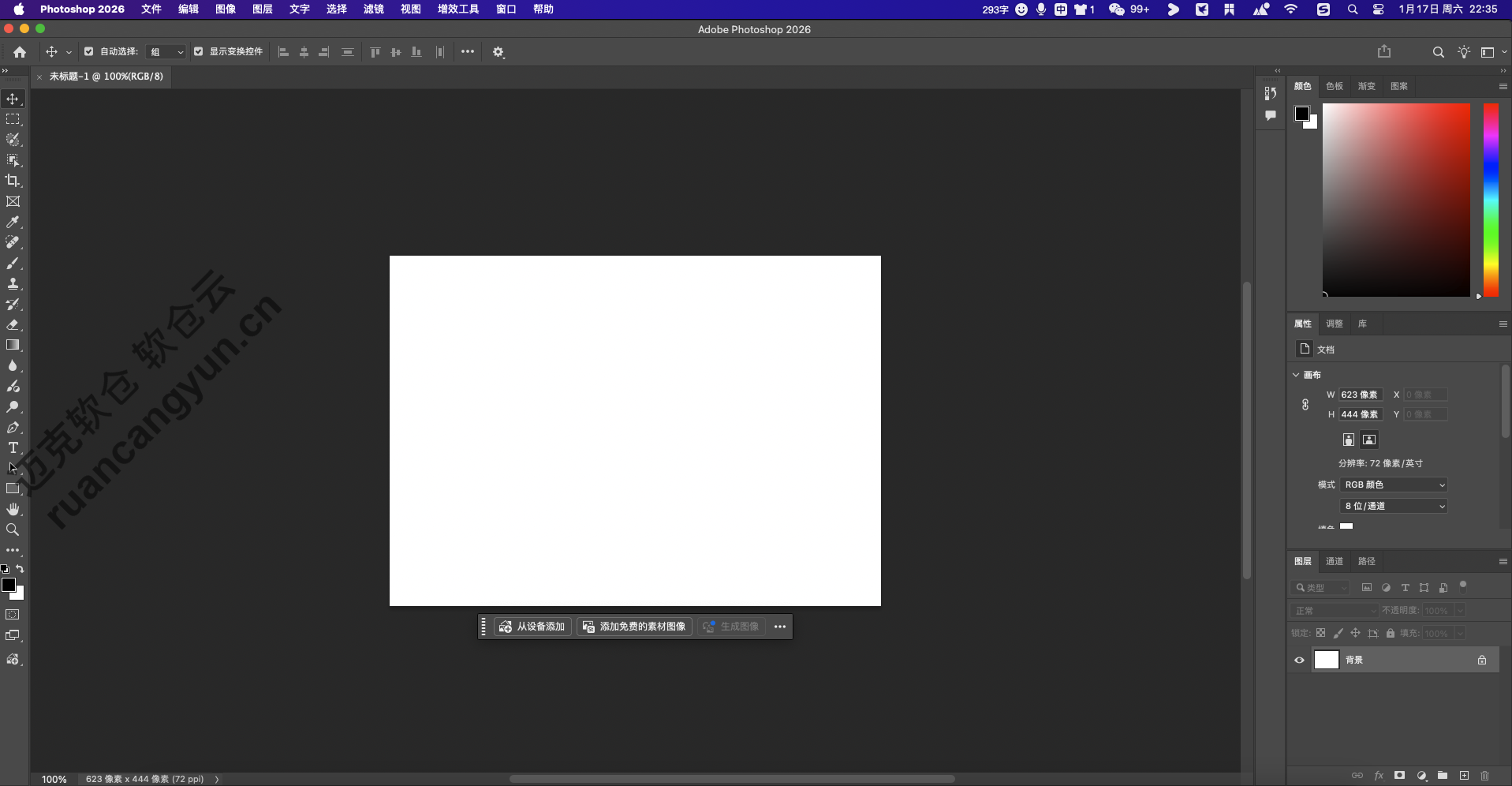The height and width of the screenshot is (786, 1512).
Task: Collapse the 画布 section
Action: point(1296,375)
